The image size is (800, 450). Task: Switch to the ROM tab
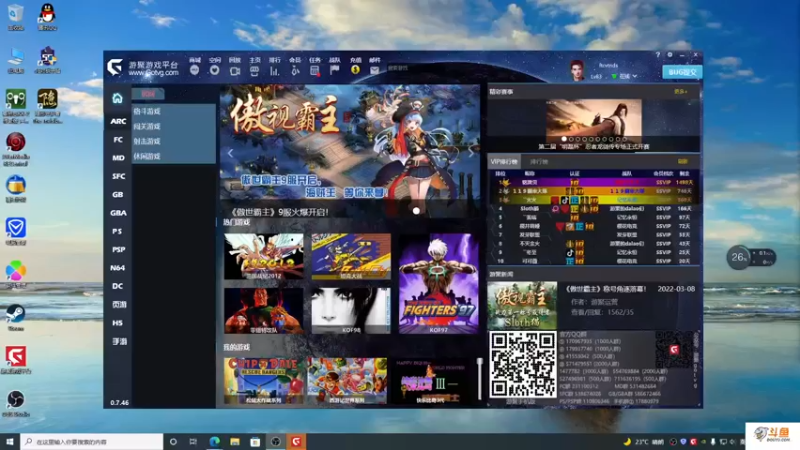coord(148,94)
